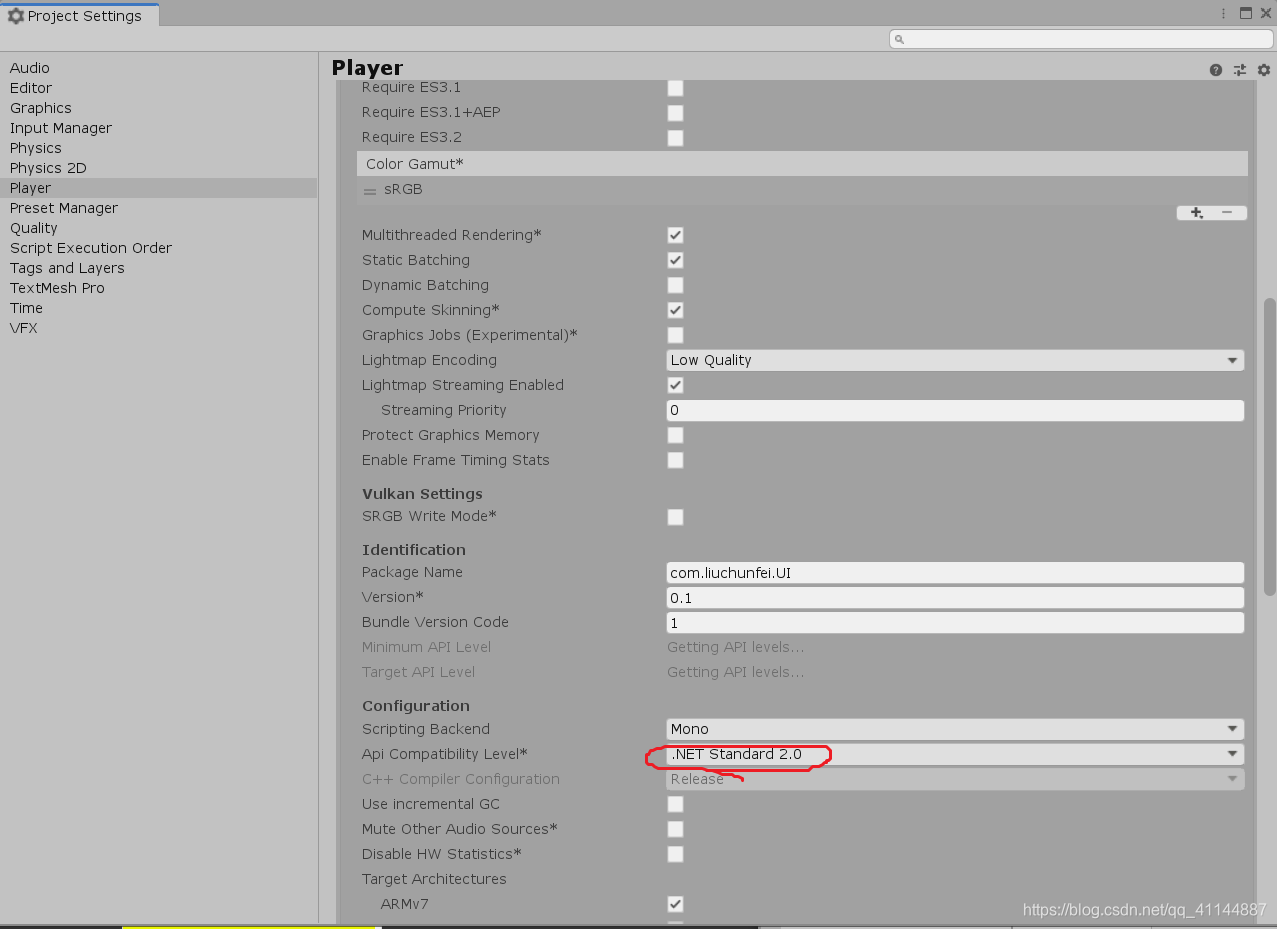Click the search magnifier in the search bar

(899, 38)
